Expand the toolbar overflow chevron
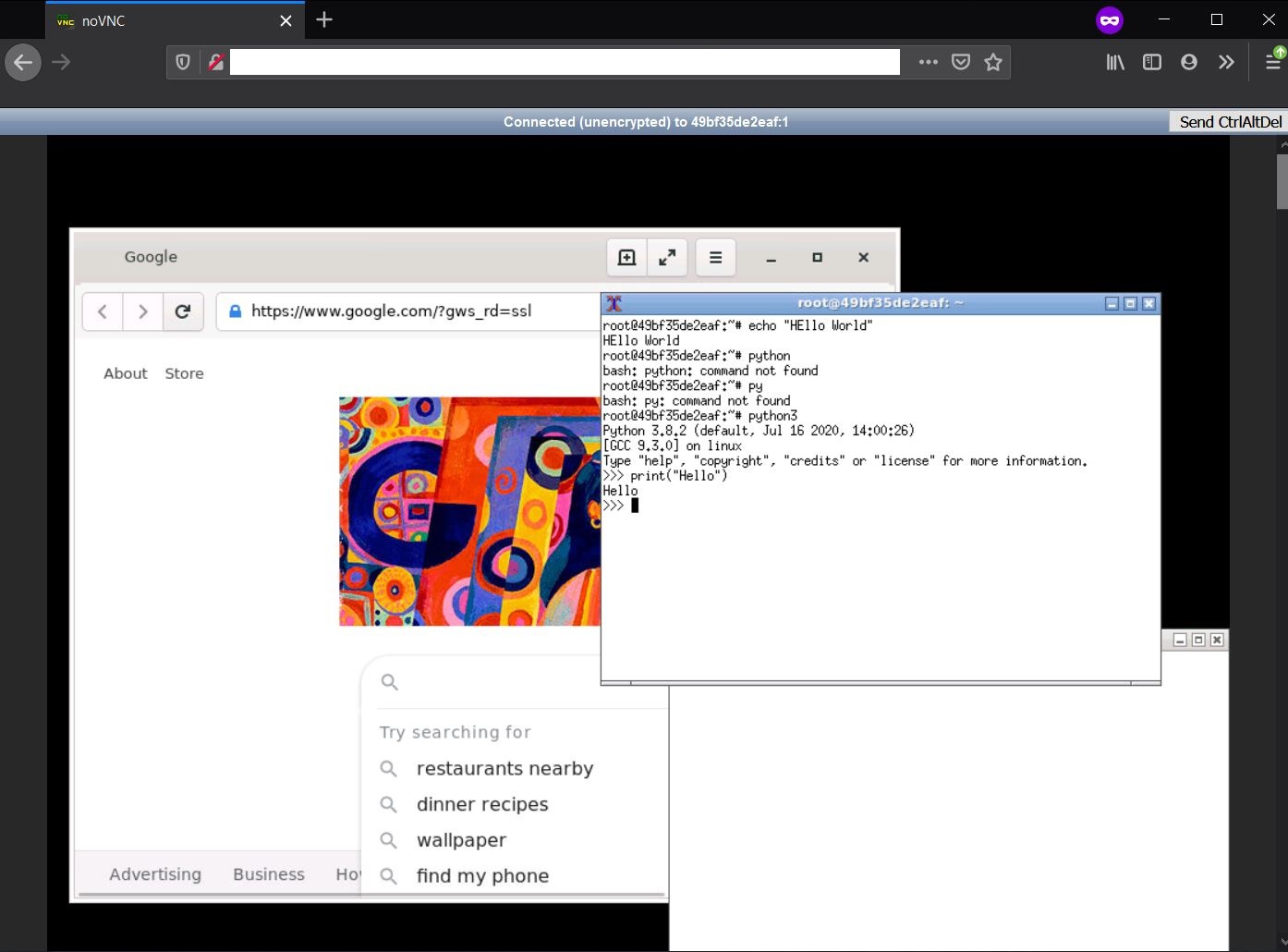Viewport: 1288px width, 952px height. (1226, 62)
